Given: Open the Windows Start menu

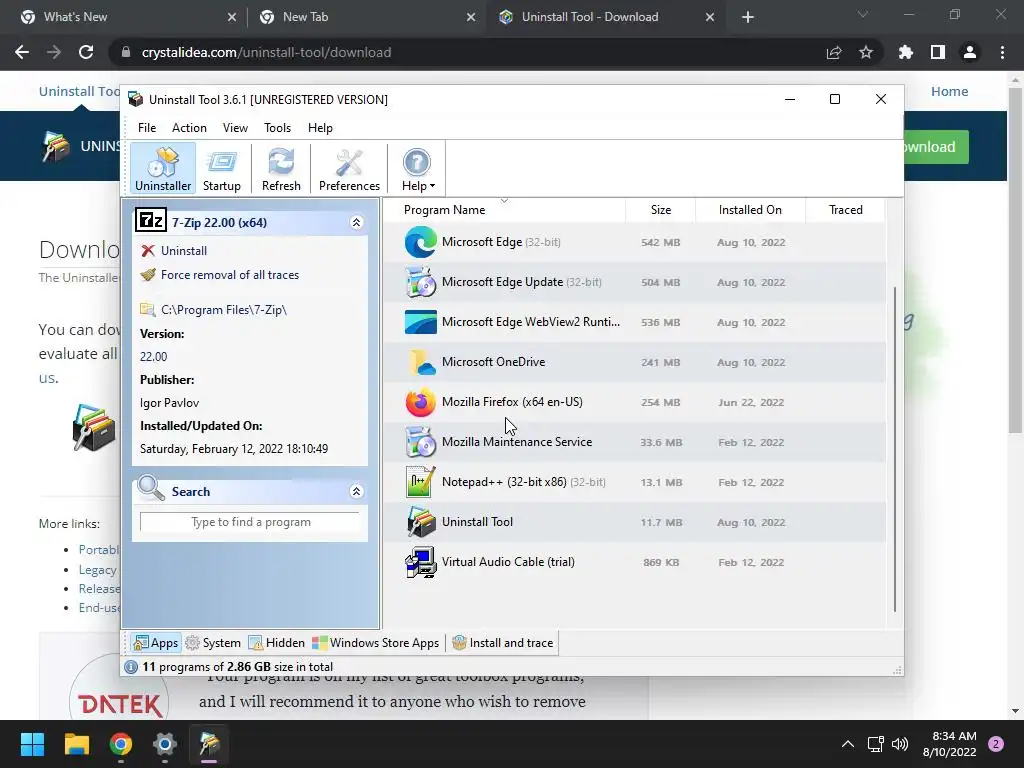Looking at the screenshot, I should [32, 744].
